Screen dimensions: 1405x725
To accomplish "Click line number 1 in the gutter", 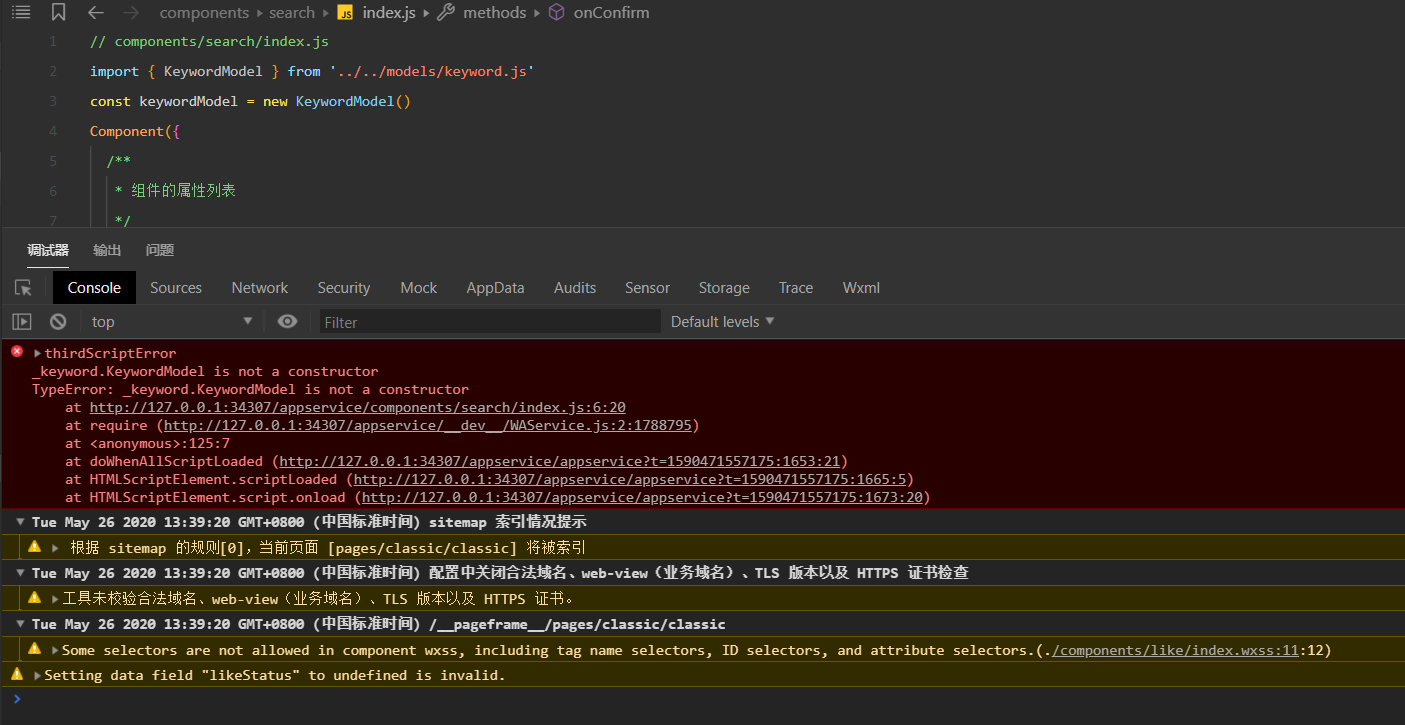I will pos(53,42).
